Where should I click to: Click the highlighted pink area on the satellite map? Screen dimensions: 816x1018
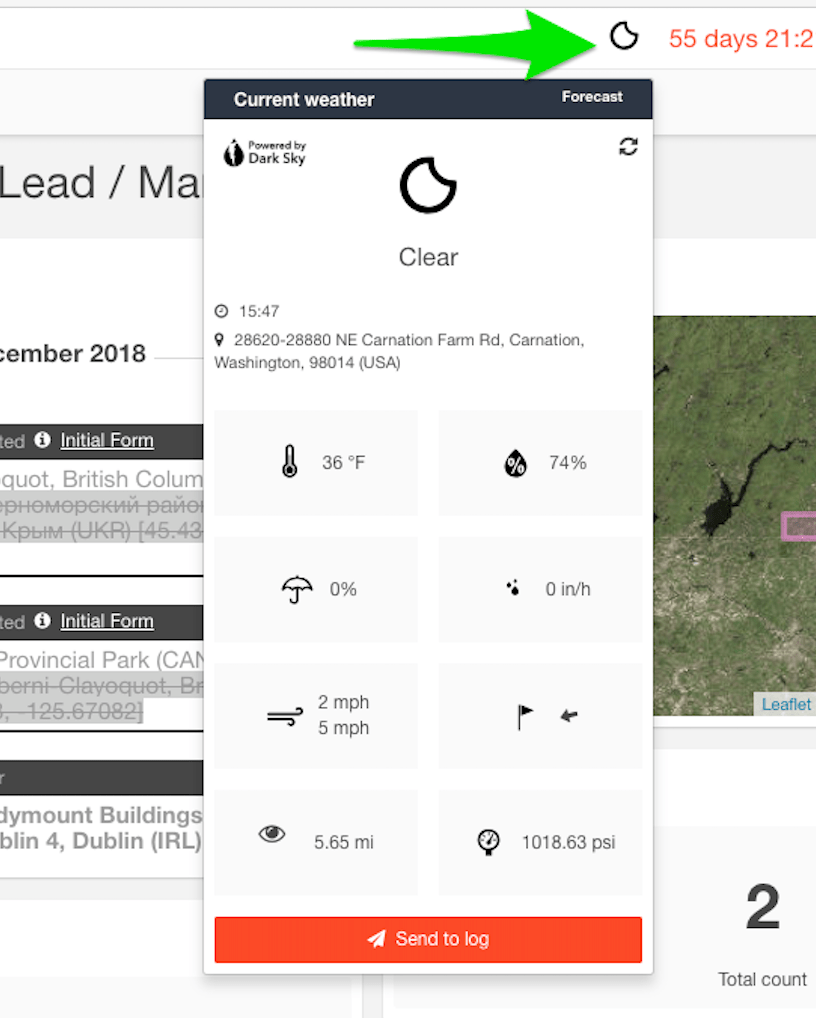[798, 526]
